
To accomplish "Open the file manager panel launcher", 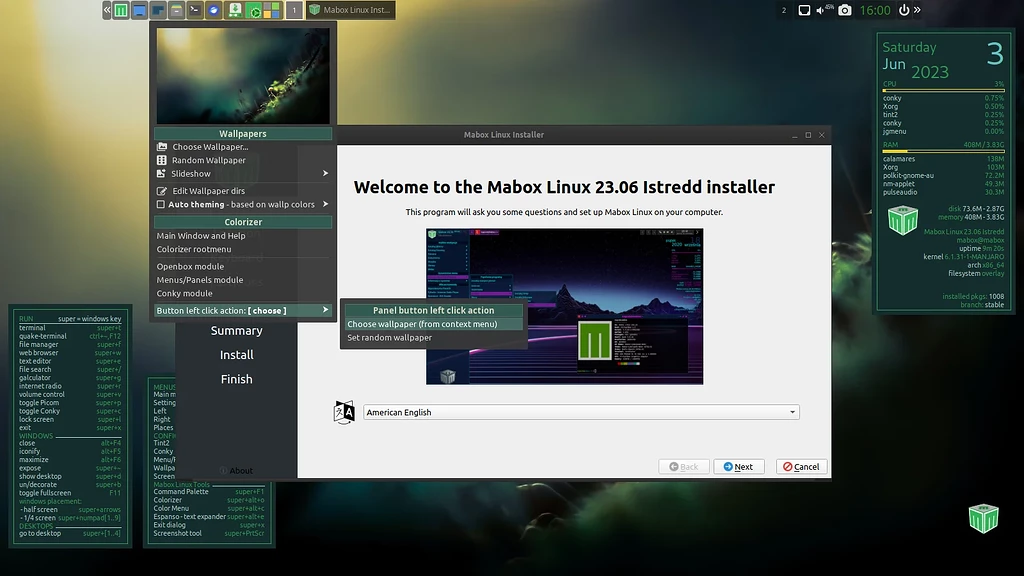I will click(177, 11).
